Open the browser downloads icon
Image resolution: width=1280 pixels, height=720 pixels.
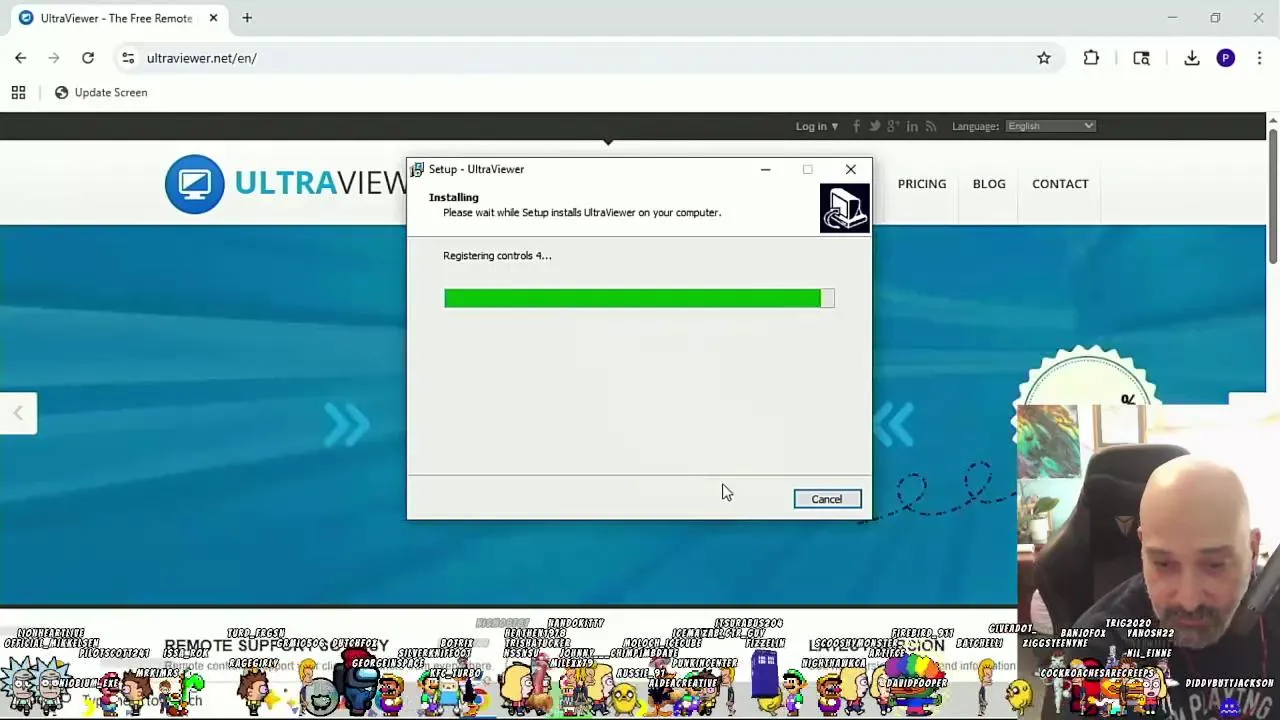1192,58
